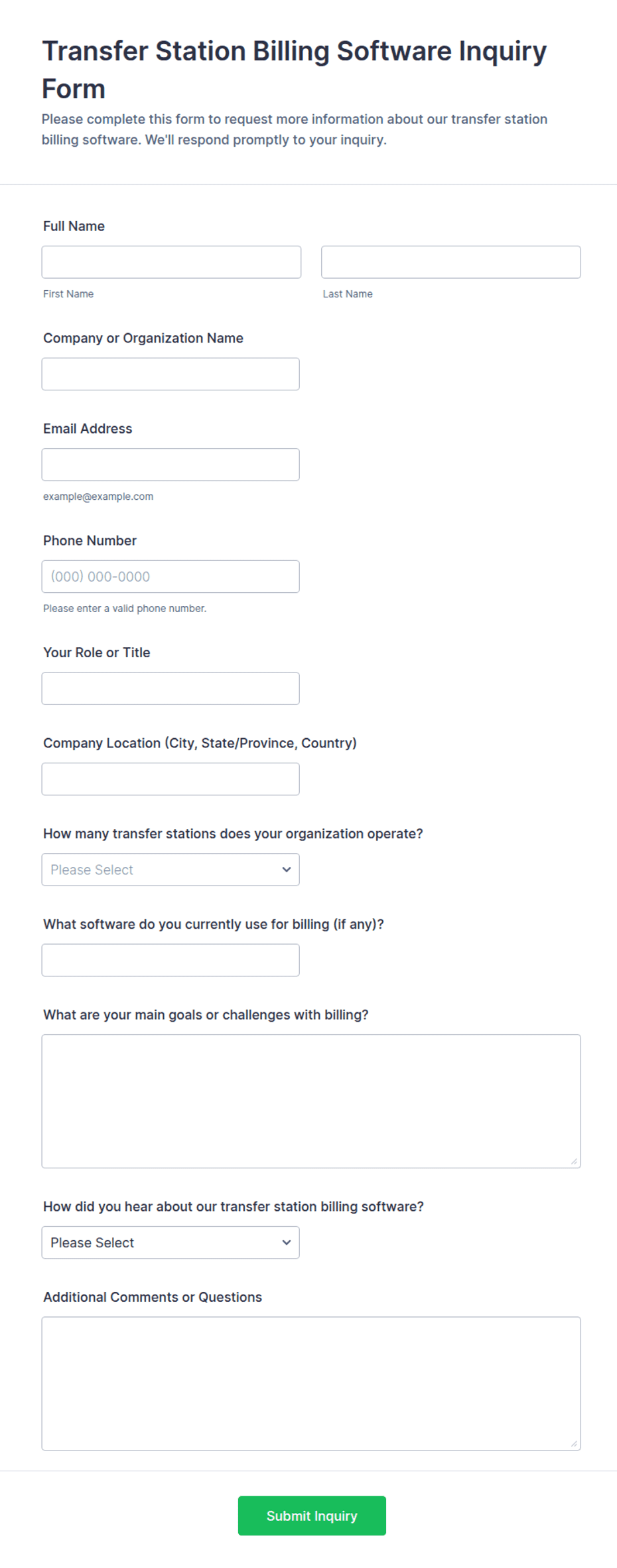Image resolution: width=617 pixels, height=1568 pixels.
Task: Click the Additional Comments or Questions textarea
Action: (311, 1383)
